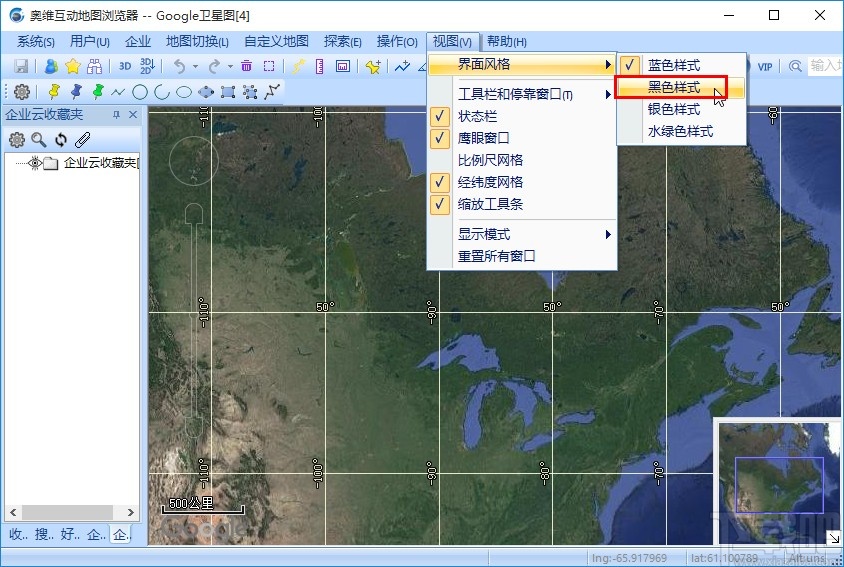Select the arc drawing tool
The image size is (844, 567).
click(x=162, y=92)
